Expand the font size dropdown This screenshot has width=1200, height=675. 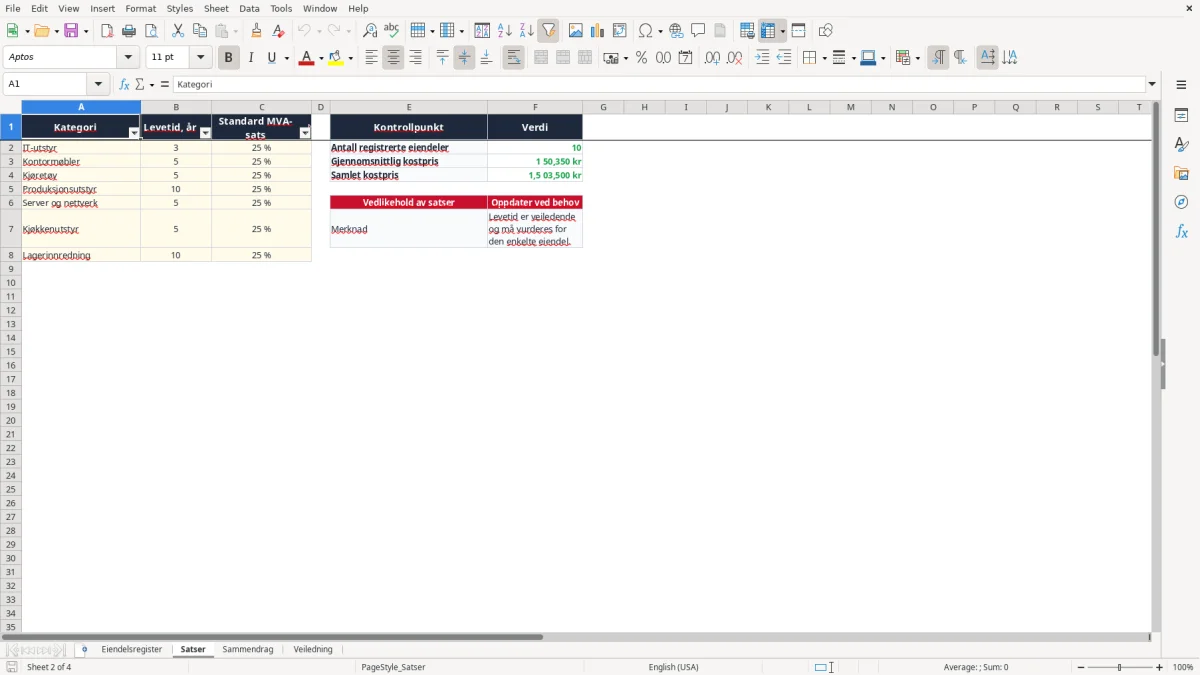200,58
